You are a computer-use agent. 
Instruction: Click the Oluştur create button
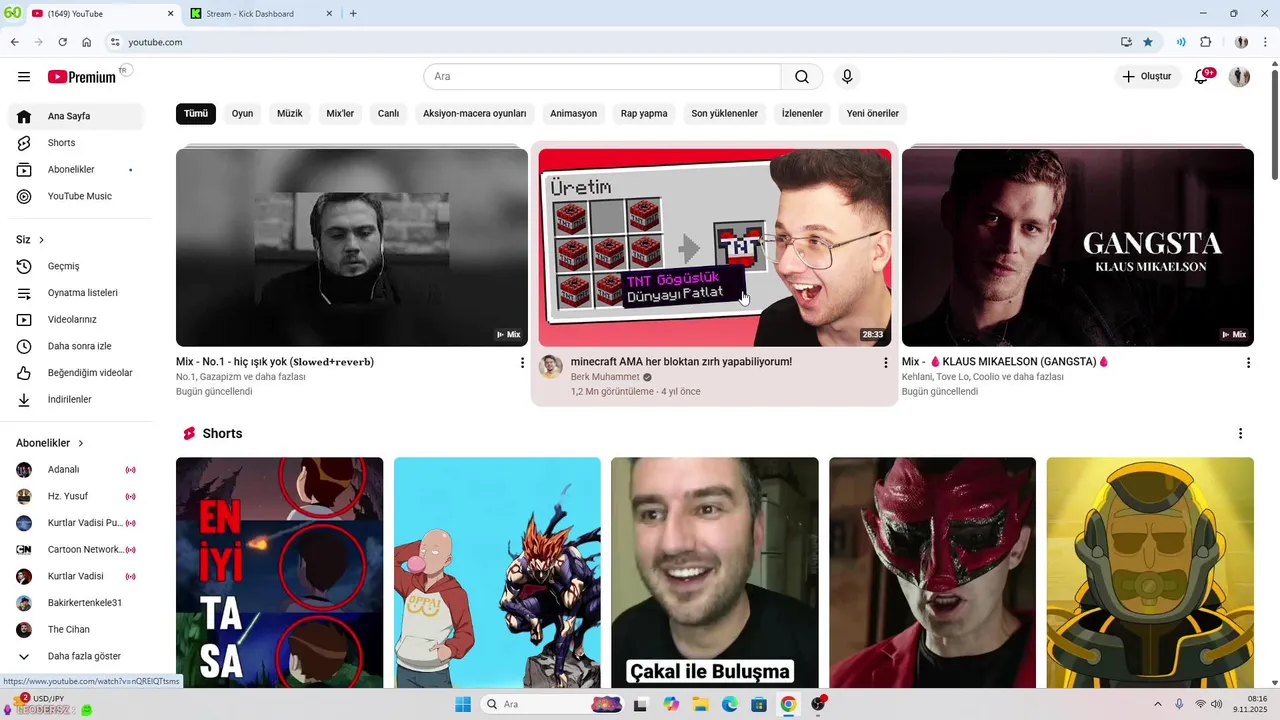tap(1147, 77)
